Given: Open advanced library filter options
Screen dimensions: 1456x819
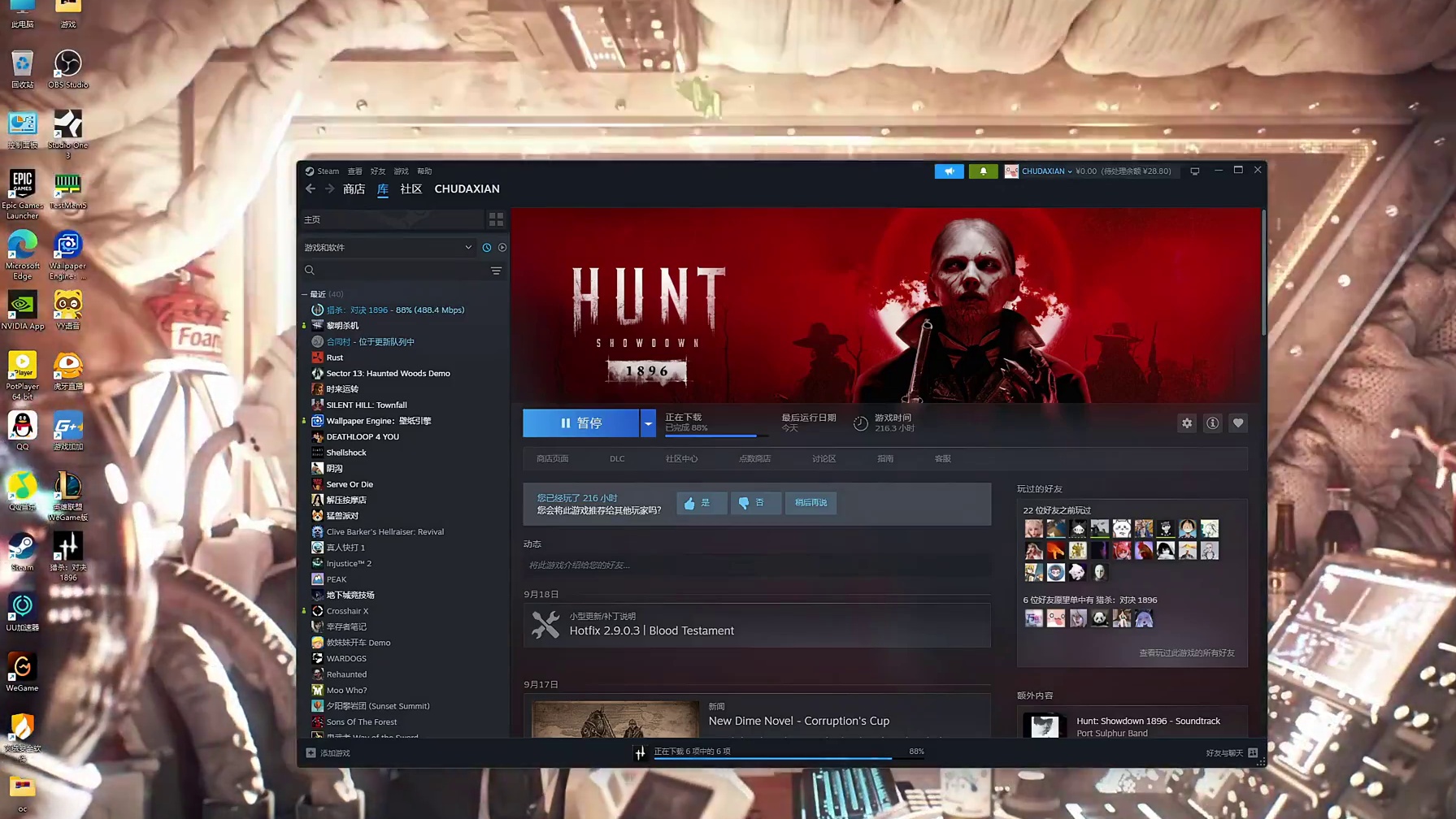Looking at the screenshot, I should tap(496, 271).
